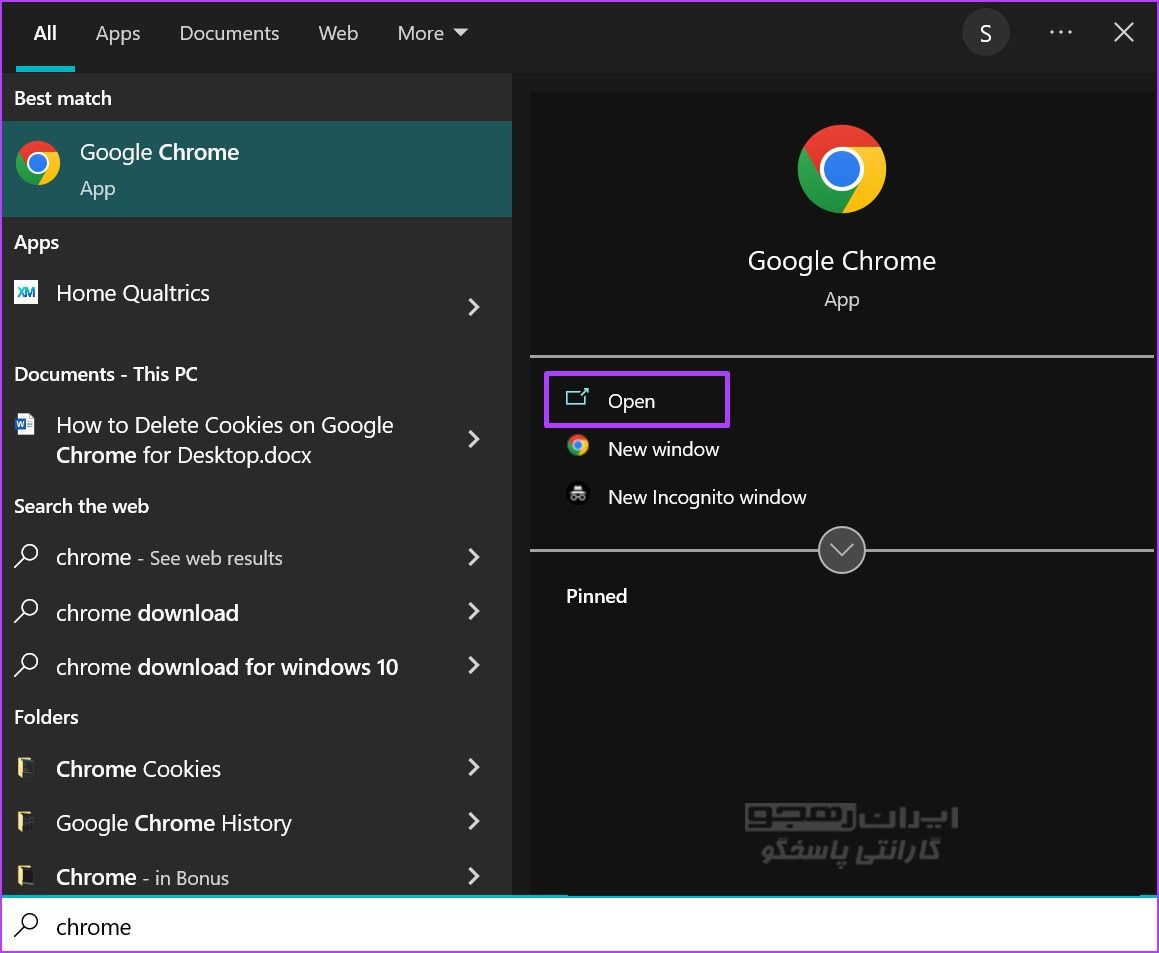Expand arrow for Chrome Cookies folder
The image size is (1159, 953).
[x=474, y=767]
